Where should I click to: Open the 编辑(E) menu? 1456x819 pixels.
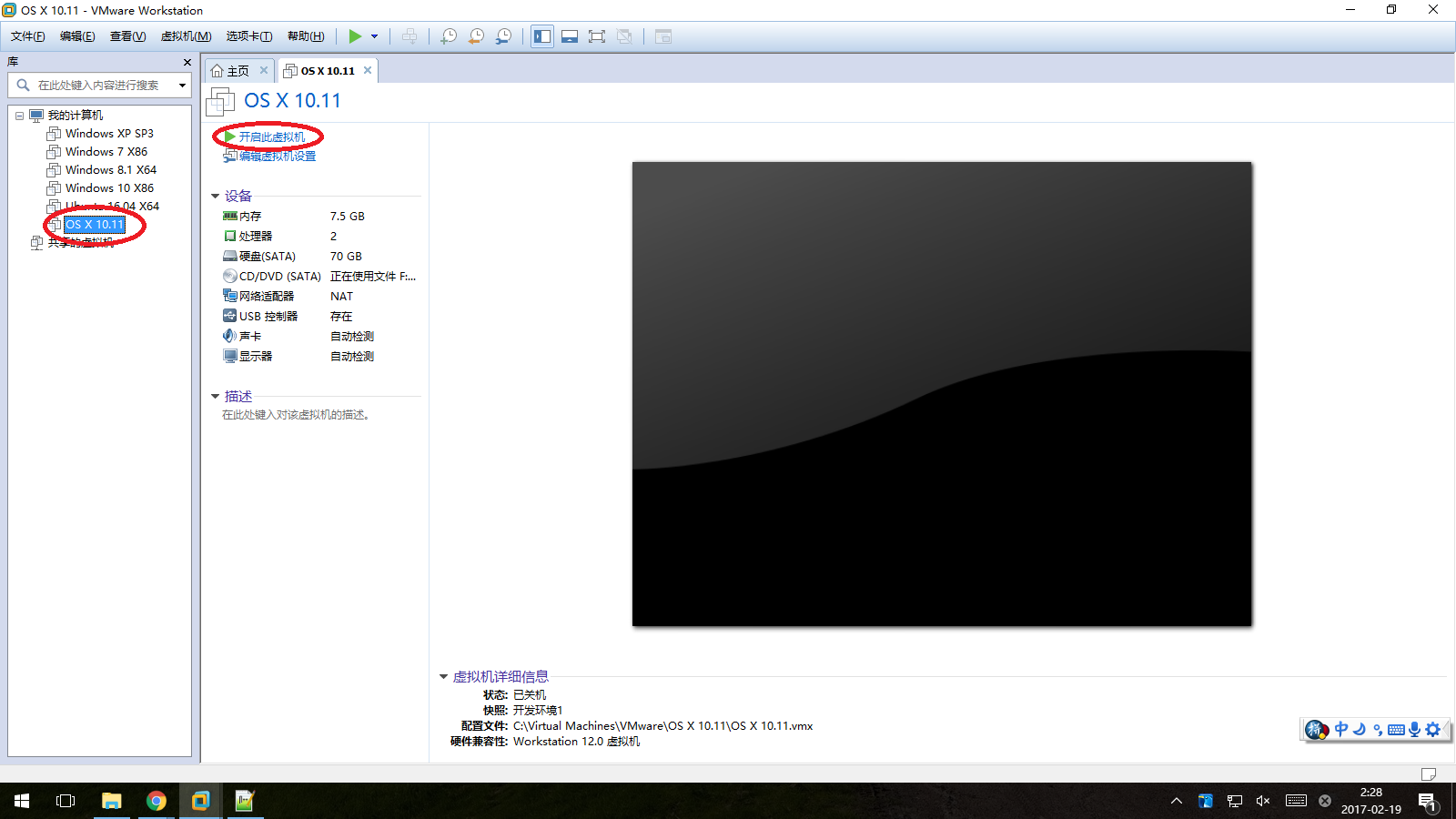(x=77, y=36)
